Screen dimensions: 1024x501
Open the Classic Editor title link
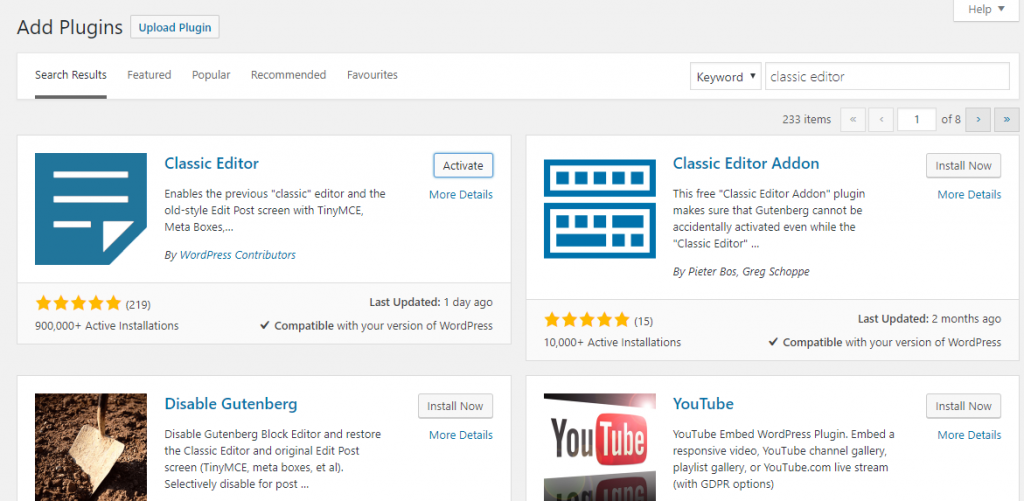click(x=212, y=163)
